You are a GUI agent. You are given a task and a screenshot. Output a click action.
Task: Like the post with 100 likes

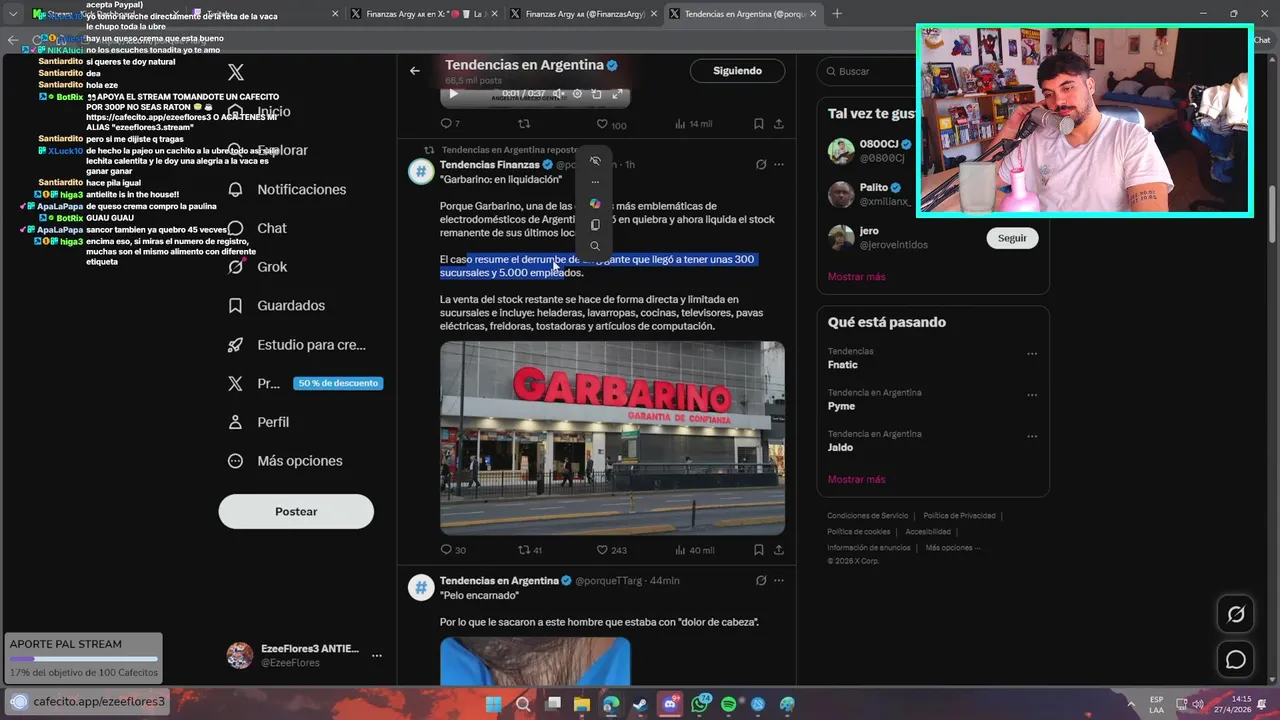[x=611, y=124]
